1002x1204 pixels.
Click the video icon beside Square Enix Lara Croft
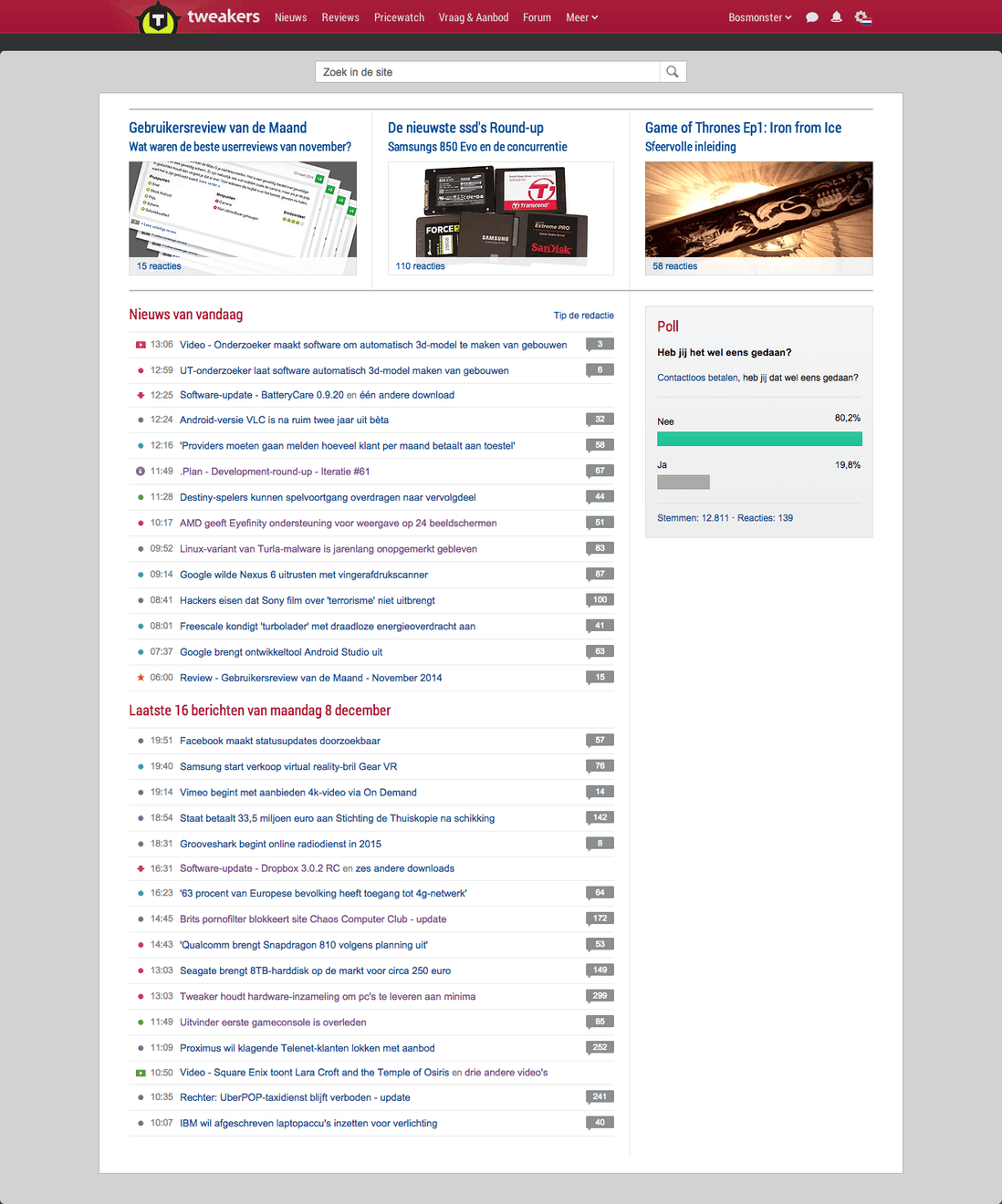[141, 1073]
